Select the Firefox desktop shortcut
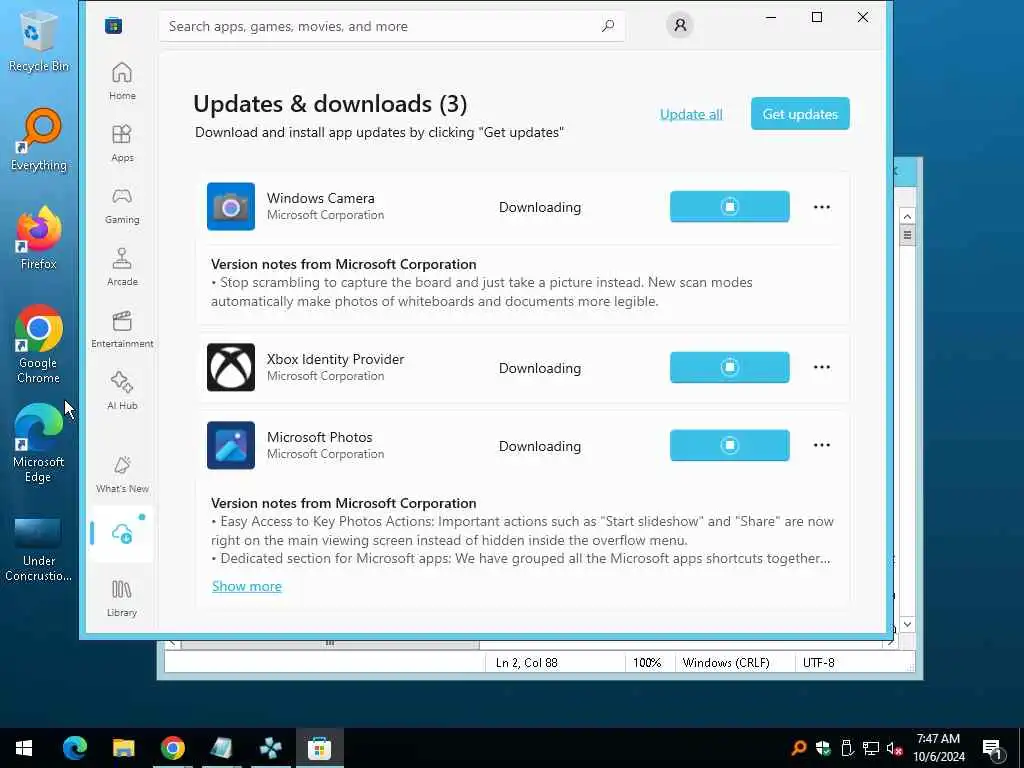 coord(39,238)
